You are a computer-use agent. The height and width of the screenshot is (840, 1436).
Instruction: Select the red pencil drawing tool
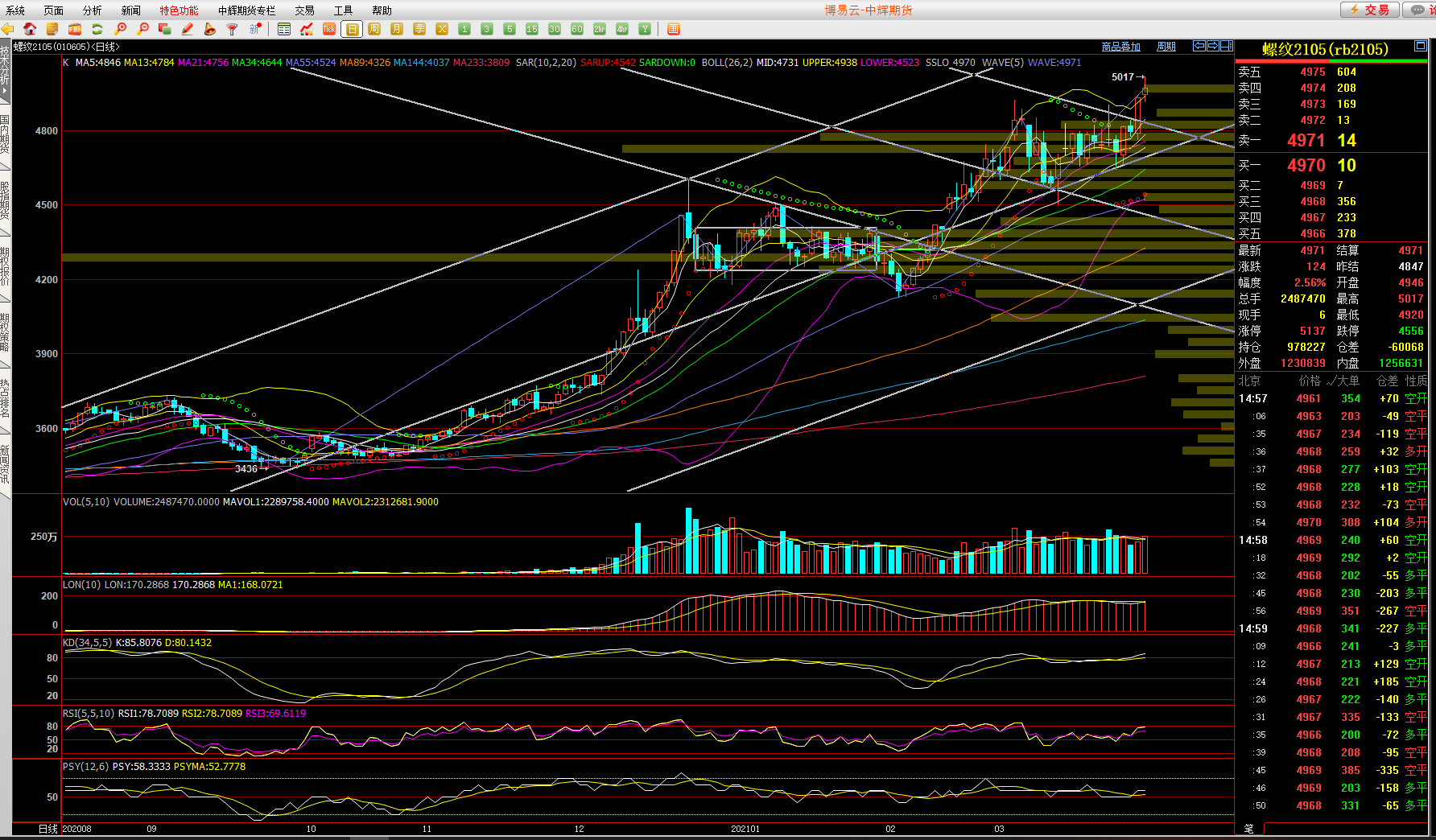[188, 29]
